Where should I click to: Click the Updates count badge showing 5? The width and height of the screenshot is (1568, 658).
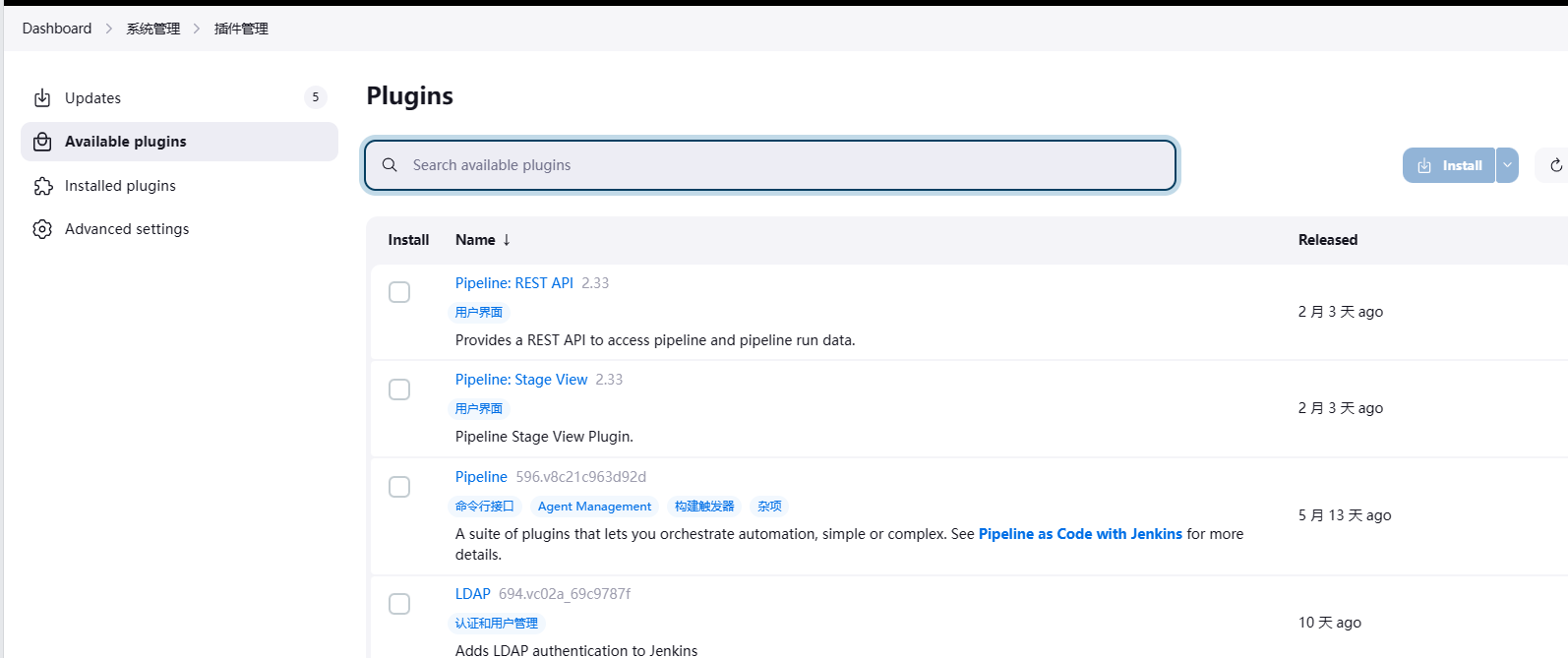[x=315, y=97]
